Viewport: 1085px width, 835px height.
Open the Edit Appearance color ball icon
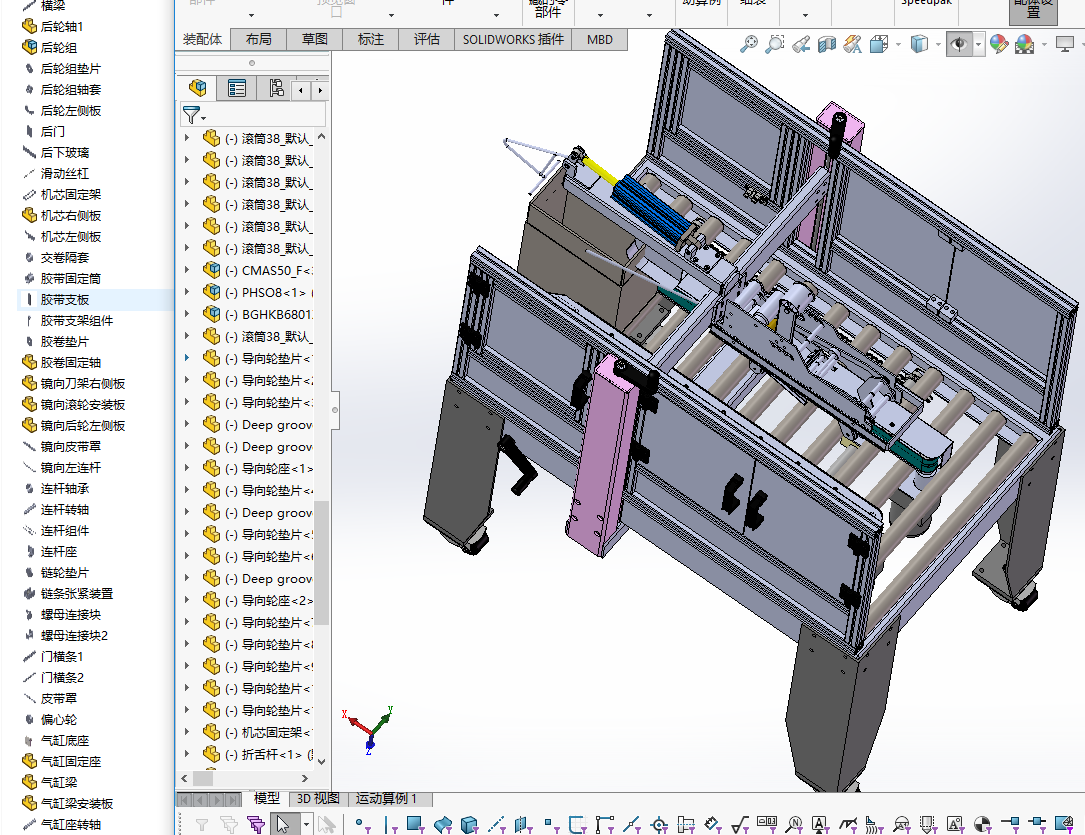pos(998,44)
